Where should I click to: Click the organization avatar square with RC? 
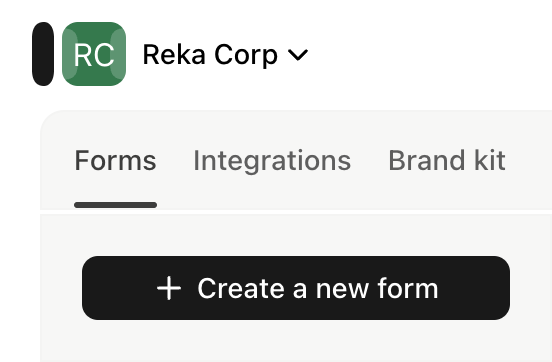click(94, 54)
